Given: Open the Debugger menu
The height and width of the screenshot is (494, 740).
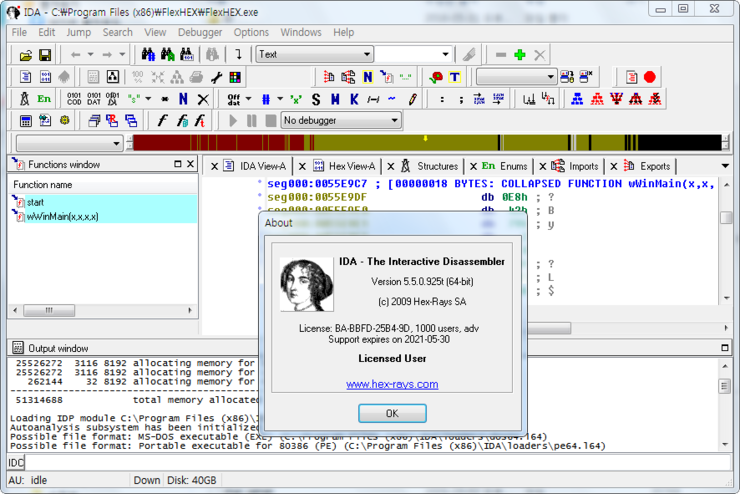Looking at the screenshot, I should pyautogui.click(x=200, y=32).
